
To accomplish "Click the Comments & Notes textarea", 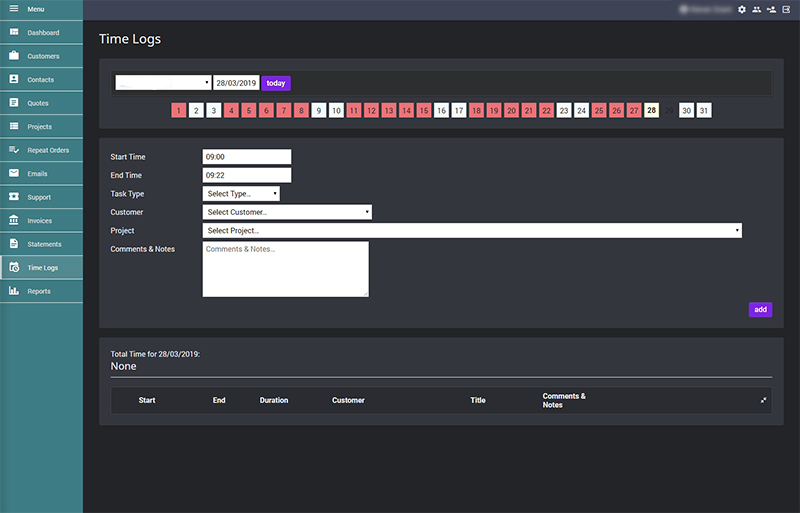I will 286,269.
